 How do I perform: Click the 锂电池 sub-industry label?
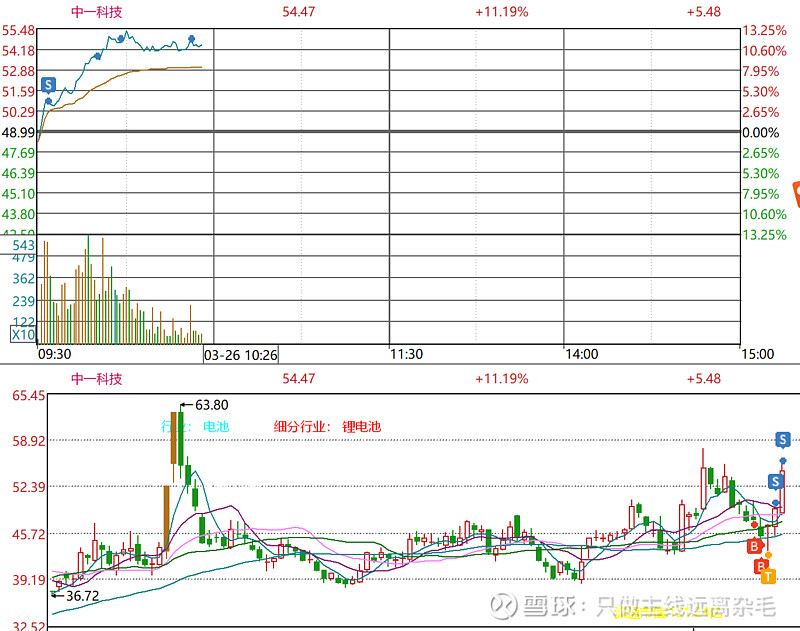pyautogui.click(x=361, y=426)
